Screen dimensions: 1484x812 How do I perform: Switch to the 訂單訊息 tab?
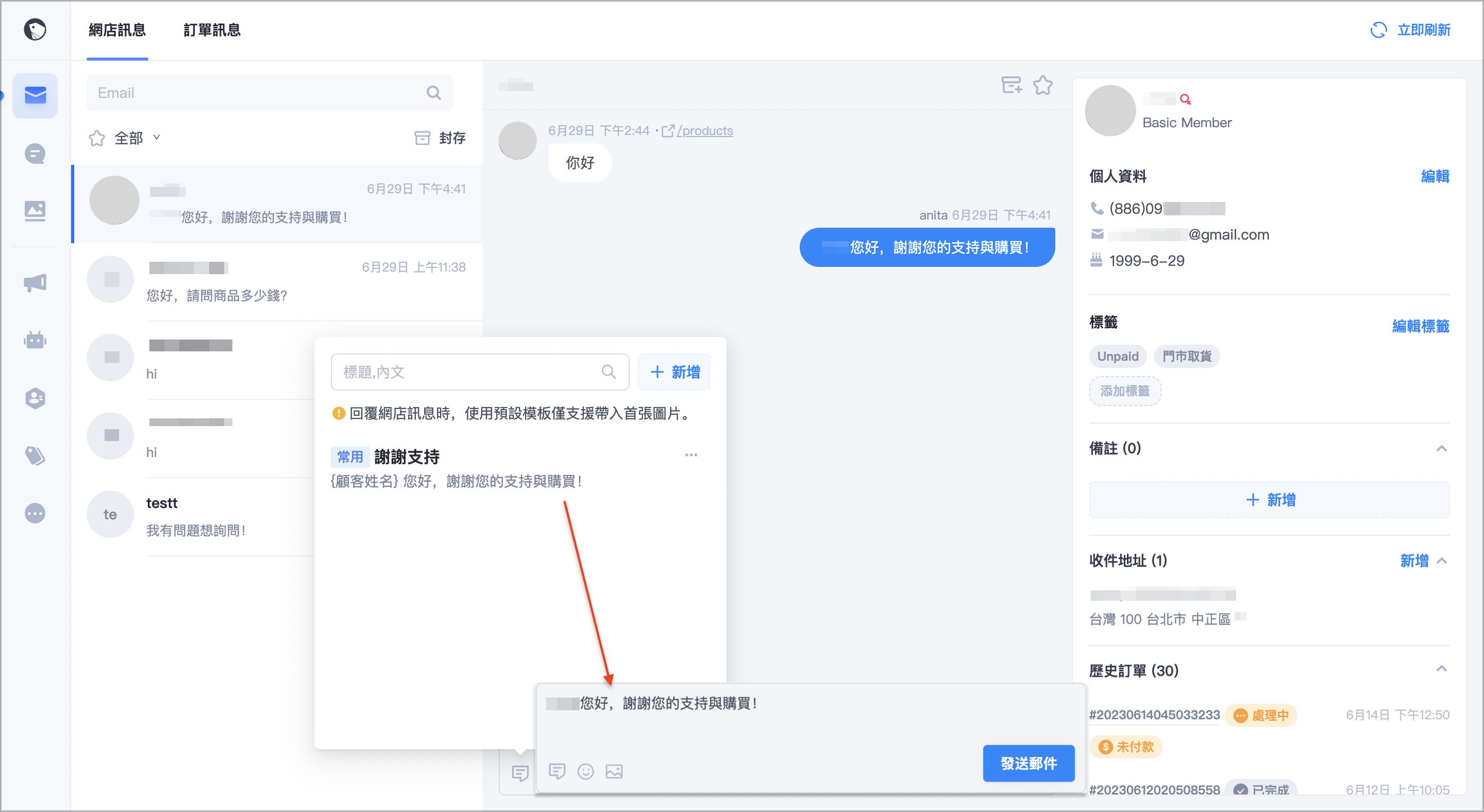coord(212,30)
